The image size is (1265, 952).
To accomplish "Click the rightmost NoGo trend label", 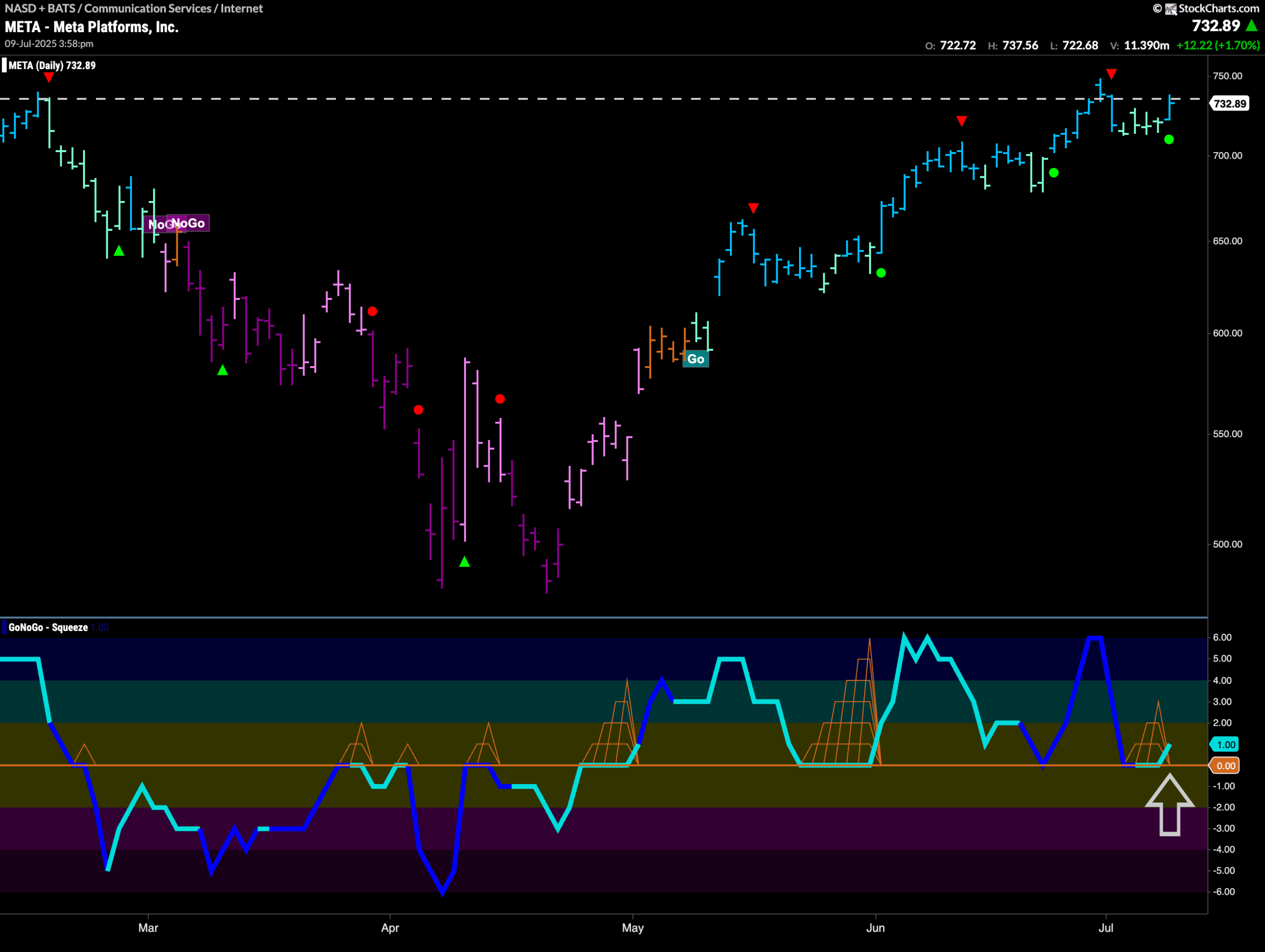I will pyautogui.click(x=188, y=223).
